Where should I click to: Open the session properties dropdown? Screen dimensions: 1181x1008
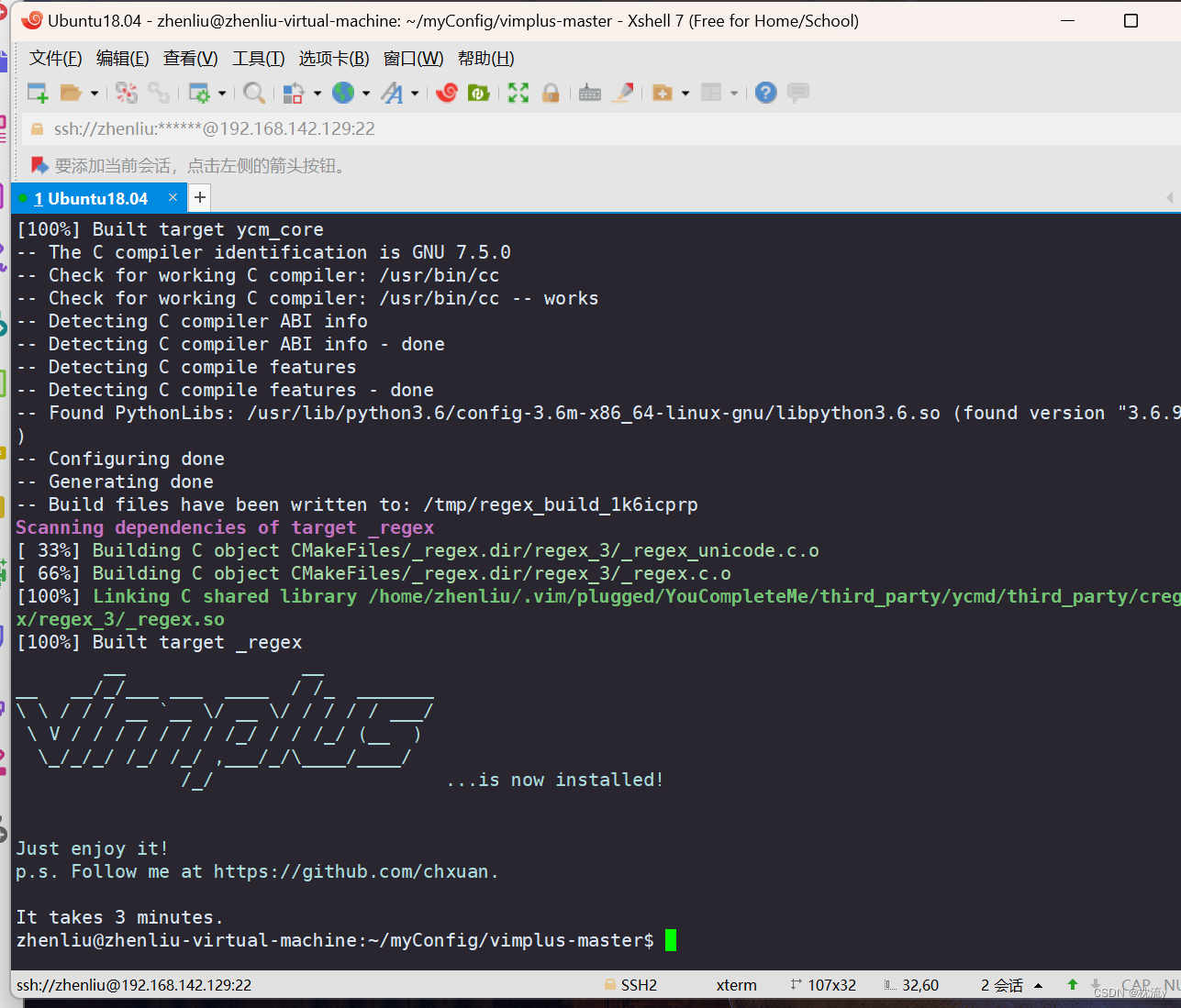(221, 92)
